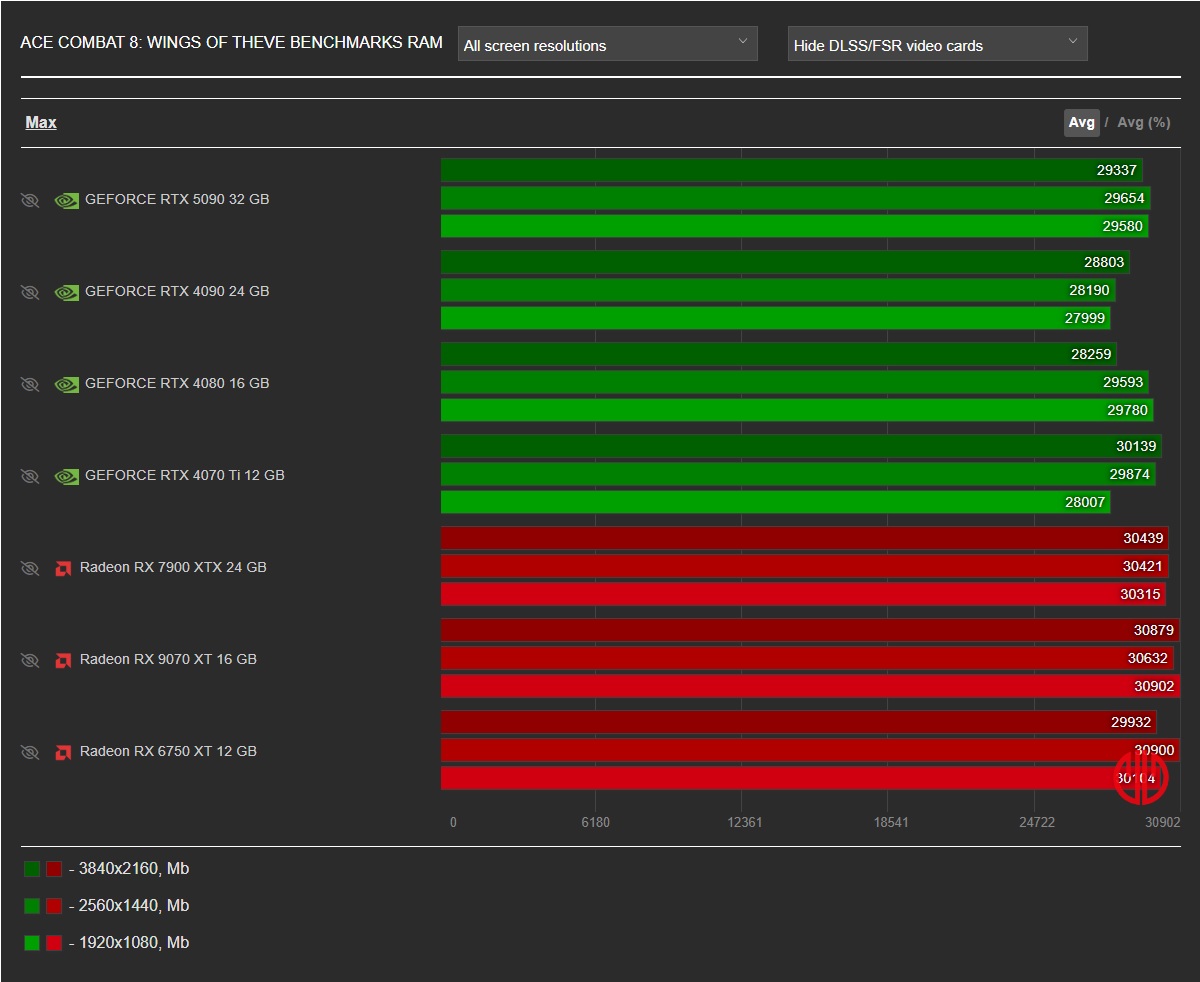The width and height of the screenshot is (1200, 982).
Task: Click the RTX 4090 bar showing 28190
Action: tap(779, 290)
